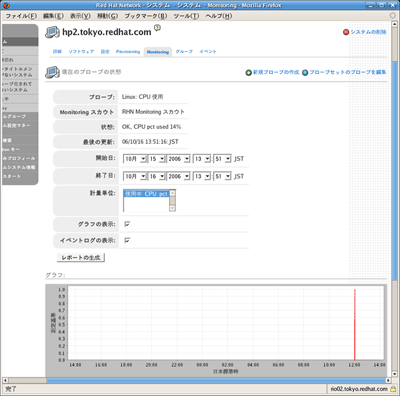The height and width of the screenshot is (396, 400).
Task: Click Firefox icon in title bar
Action: pyautogui.click(x=6, y=5)
